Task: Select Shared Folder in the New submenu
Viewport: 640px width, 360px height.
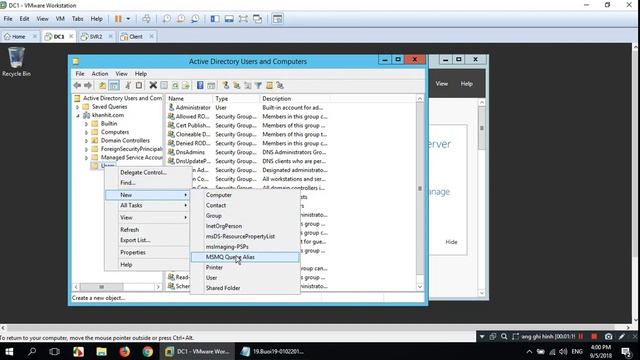Action: click(245, 288)
